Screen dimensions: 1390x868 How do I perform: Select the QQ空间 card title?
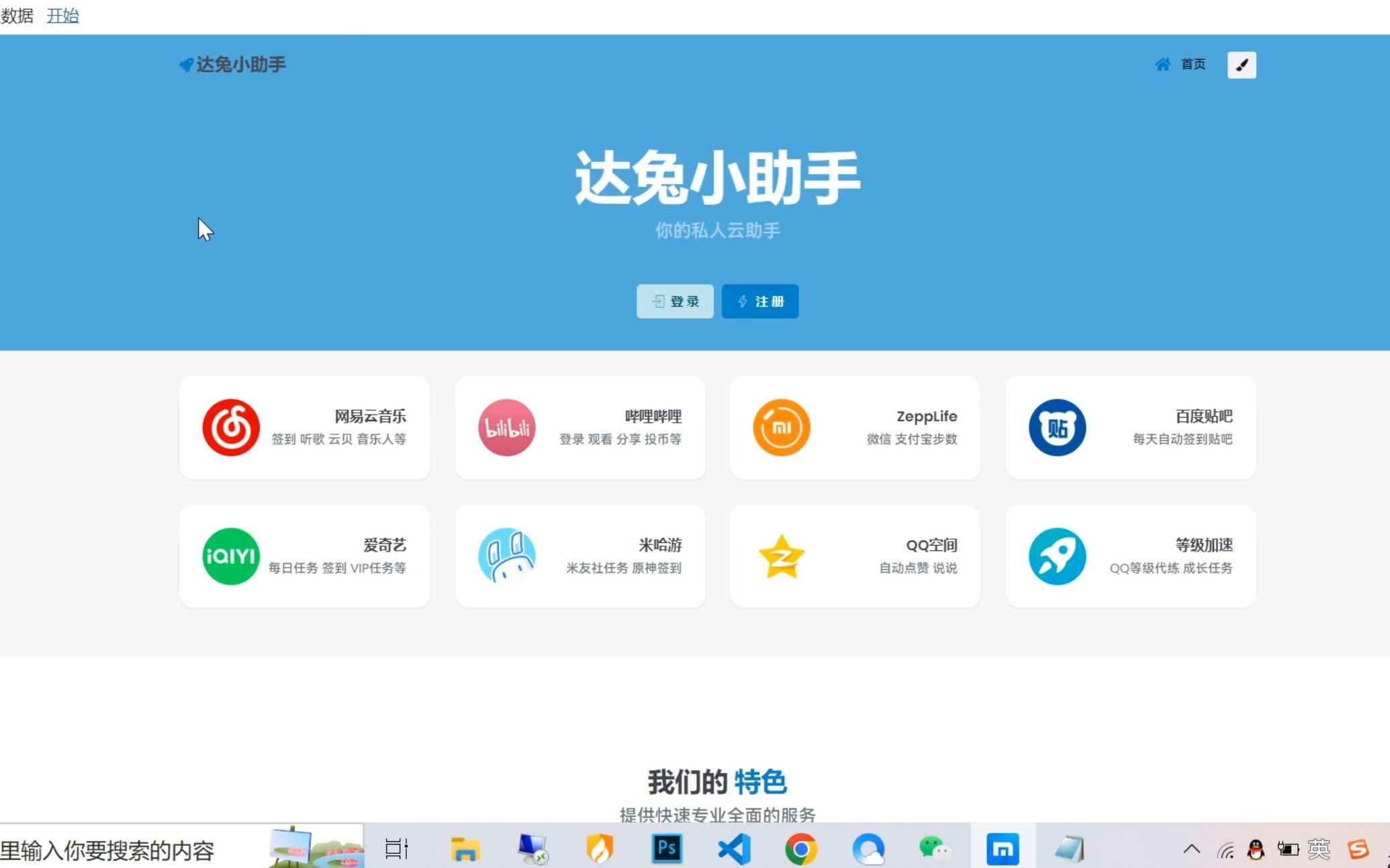coord(931,545)
